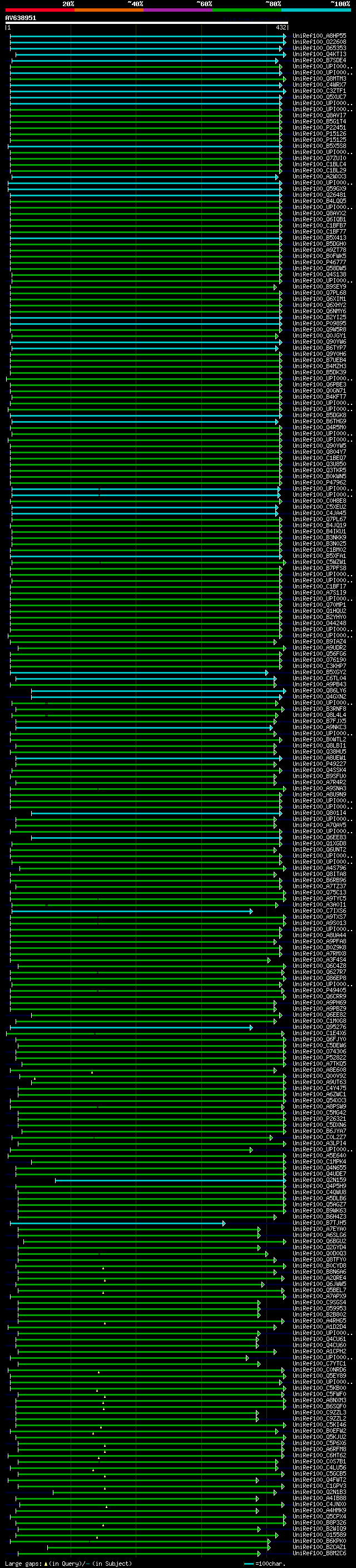This screenshot has height=1568, width=356.
Task: Click the UniRef100_C6TL04 label
Action: [x=319, y=678]
